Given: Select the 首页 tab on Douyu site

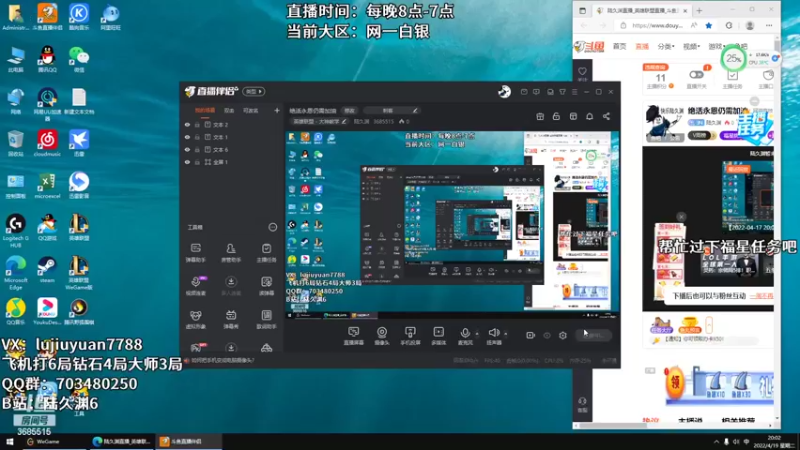Looking at the screenshot, I should (619, 46).
